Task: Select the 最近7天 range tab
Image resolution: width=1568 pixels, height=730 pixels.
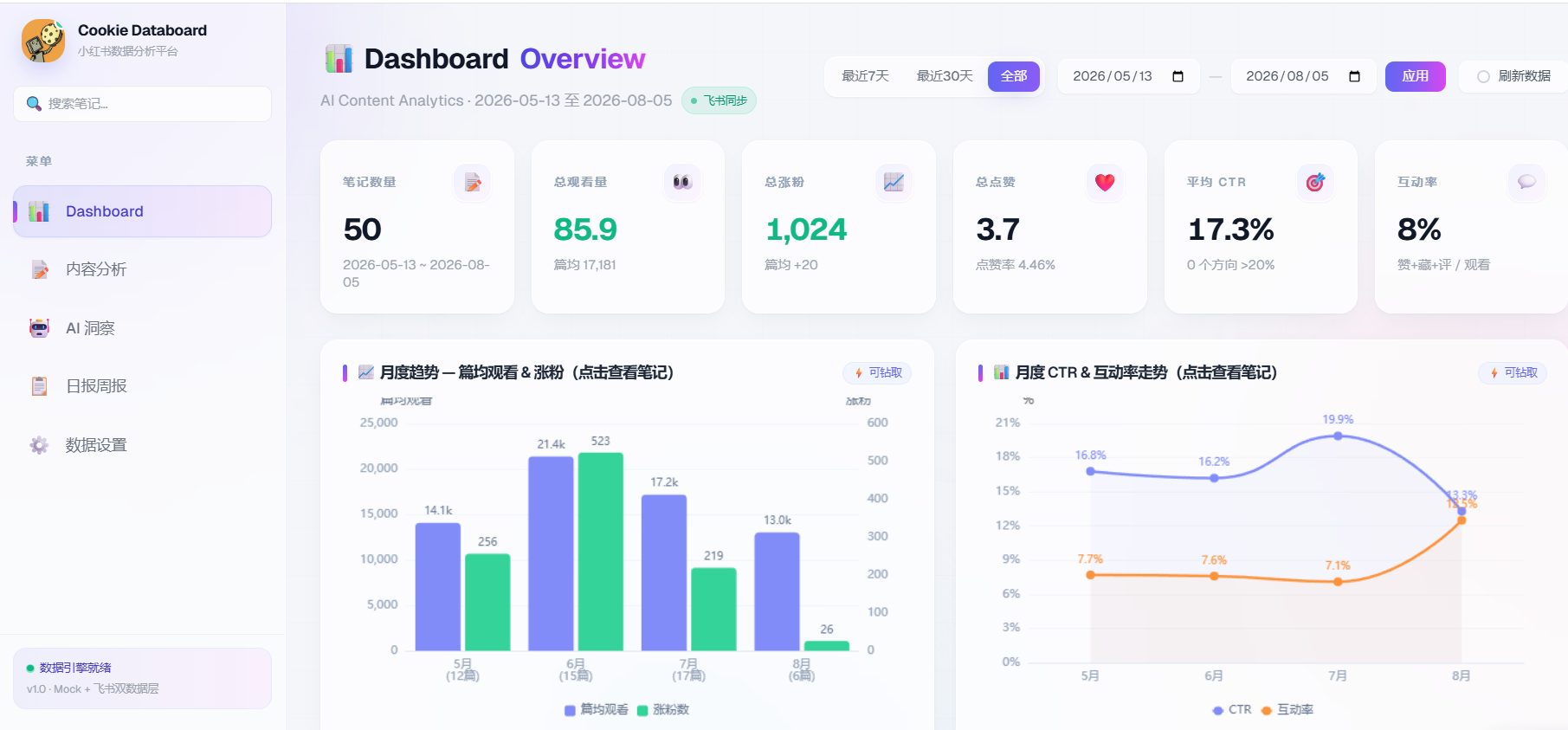Action: point(866,76)
